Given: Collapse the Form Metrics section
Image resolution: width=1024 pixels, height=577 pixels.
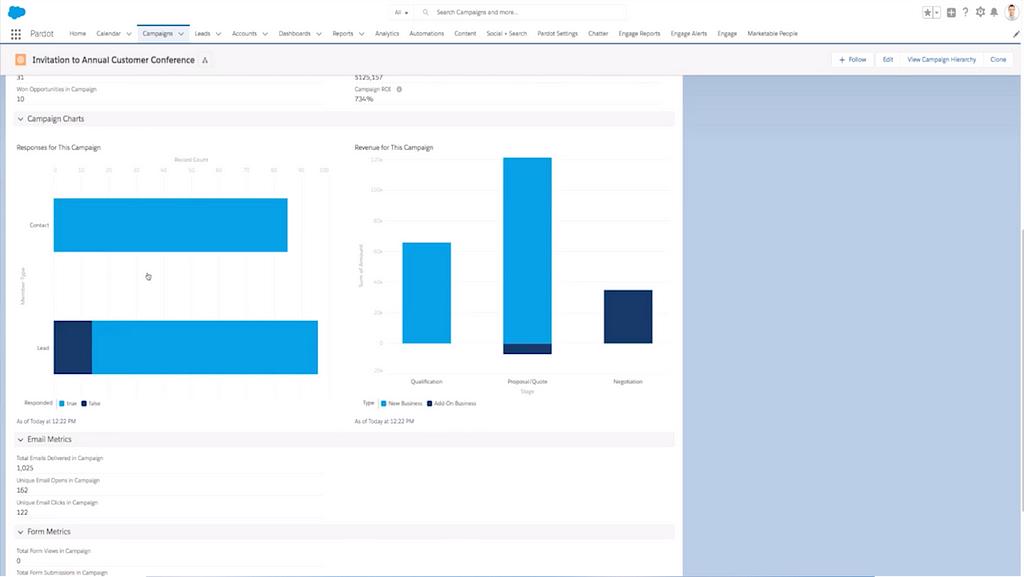Looking at the screenshot, I should pos(20,531).
